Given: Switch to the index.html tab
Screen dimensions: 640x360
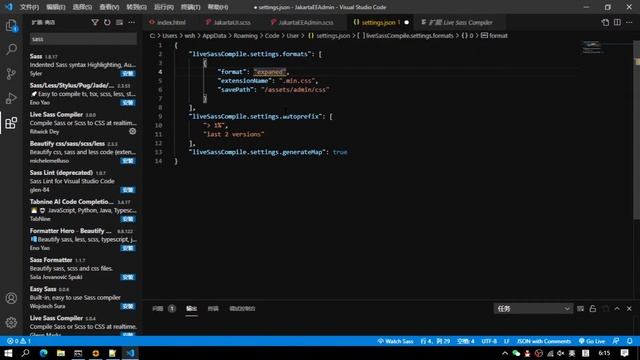Looking at the screenshot, I should tap(171, 22).
